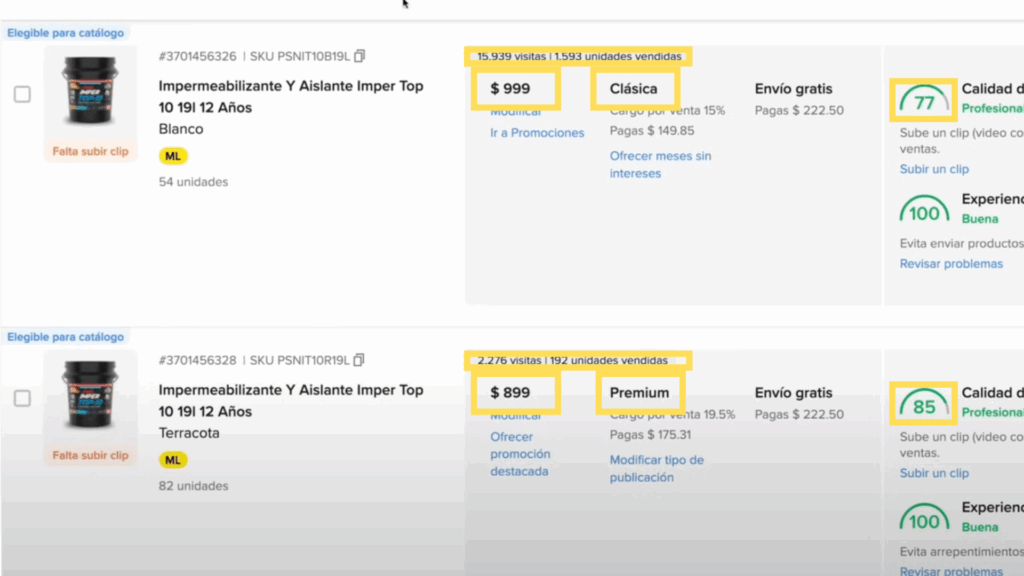1024x576 pixels.
Task: Go to 'Ir a Promociones' link
Action: point(537,133)
